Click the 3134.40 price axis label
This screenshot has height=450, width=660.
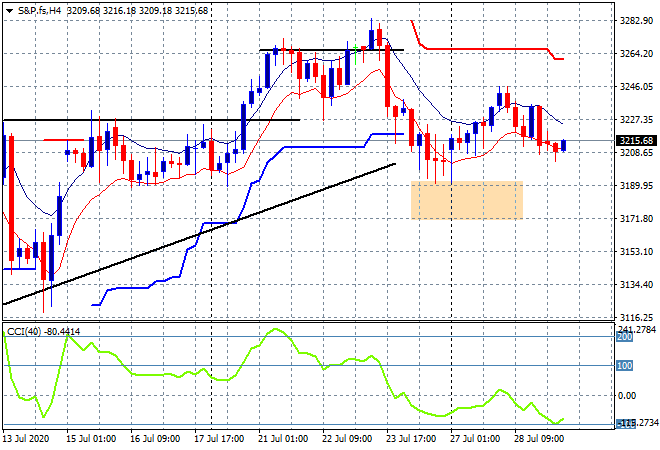pos(636,285)
